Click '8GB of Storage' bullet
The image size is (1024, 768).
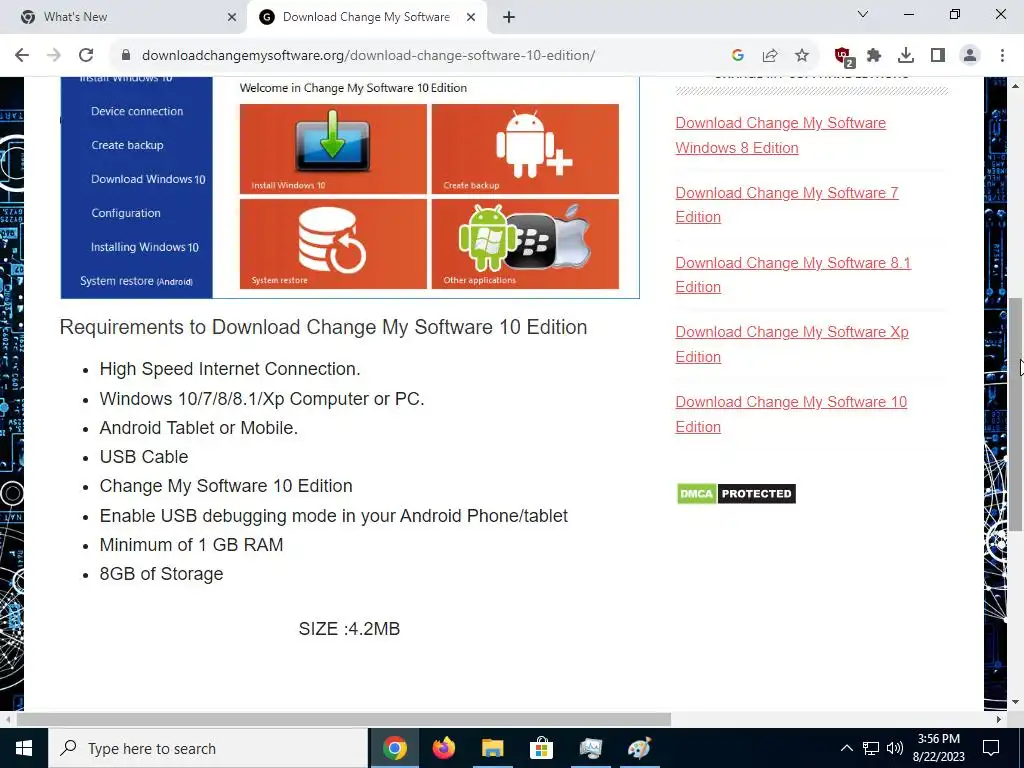(x=161, y=574)
